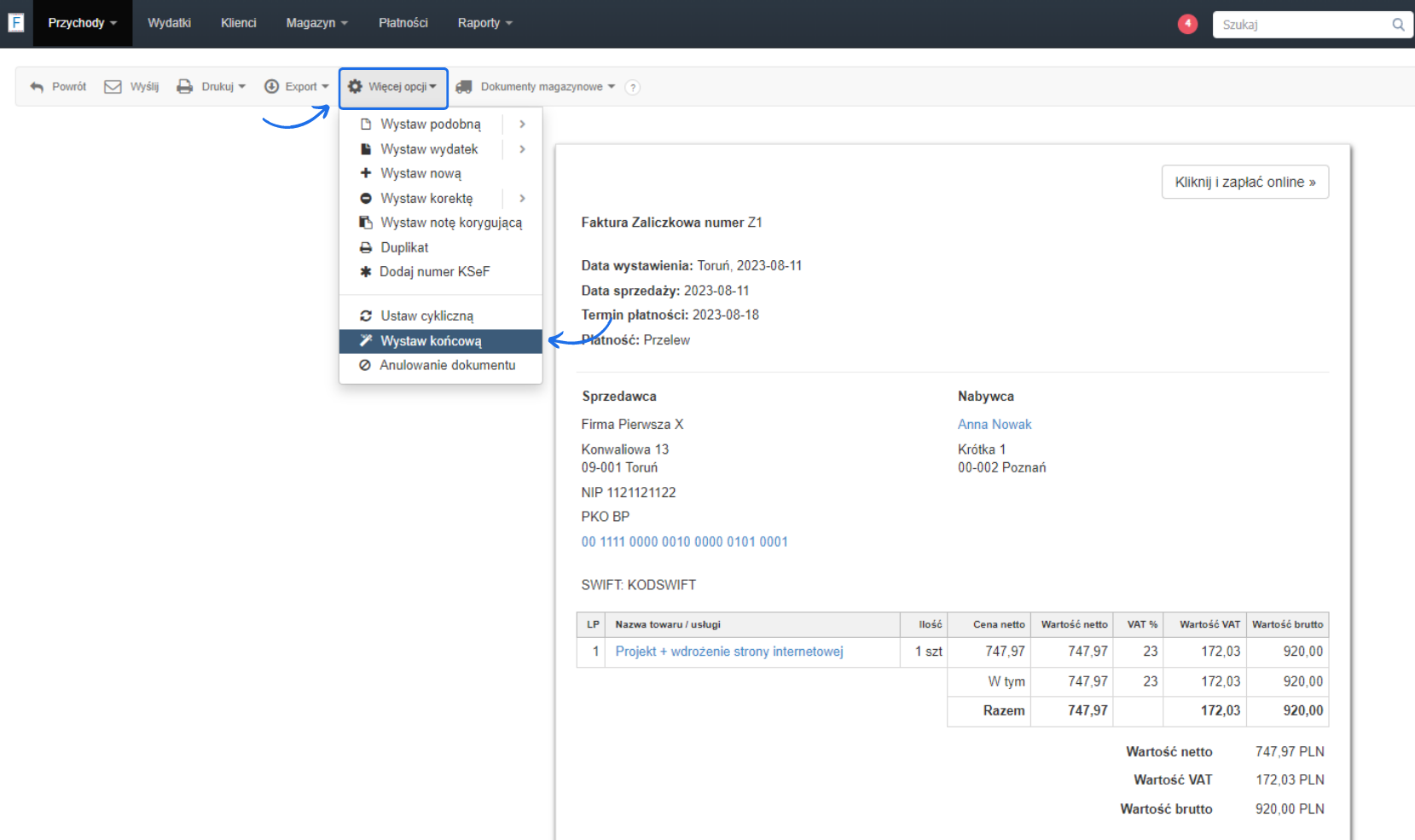Open the red notifications badge

click(1187, 24)
